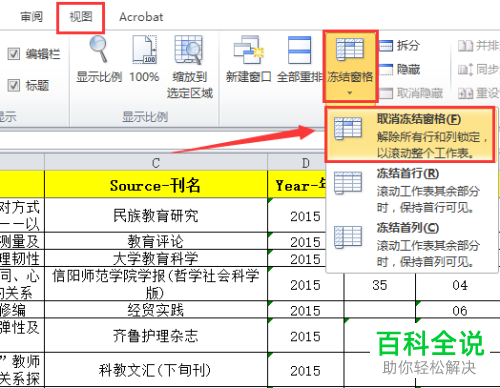Click the cell containing 06

tap(459, 310)
